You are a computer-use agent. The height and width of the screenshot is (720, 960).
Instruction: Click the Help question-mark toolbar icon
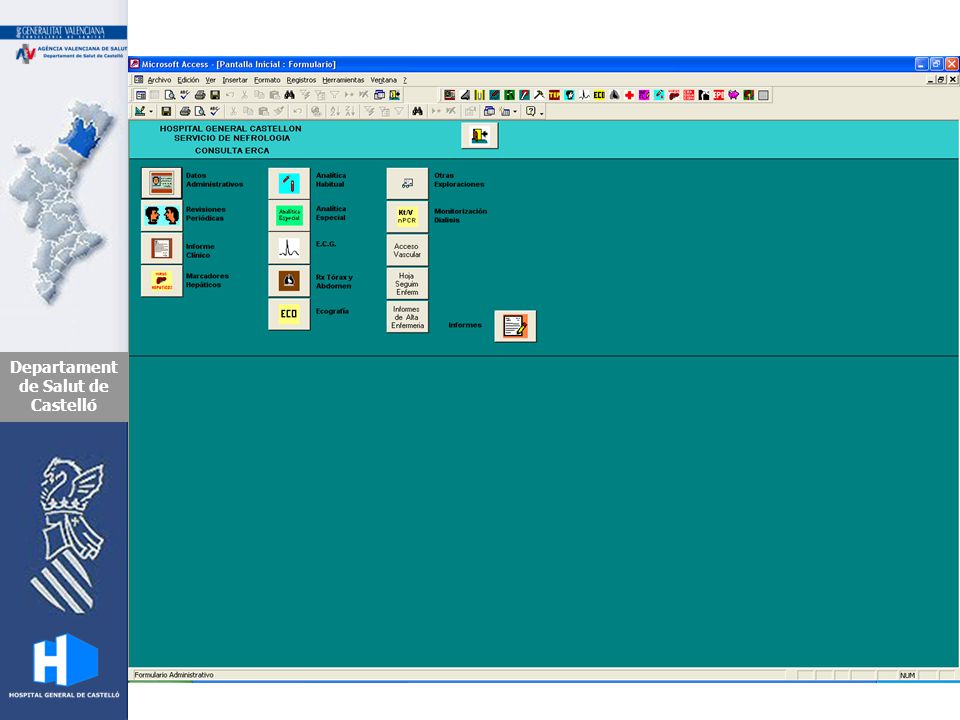531,111
